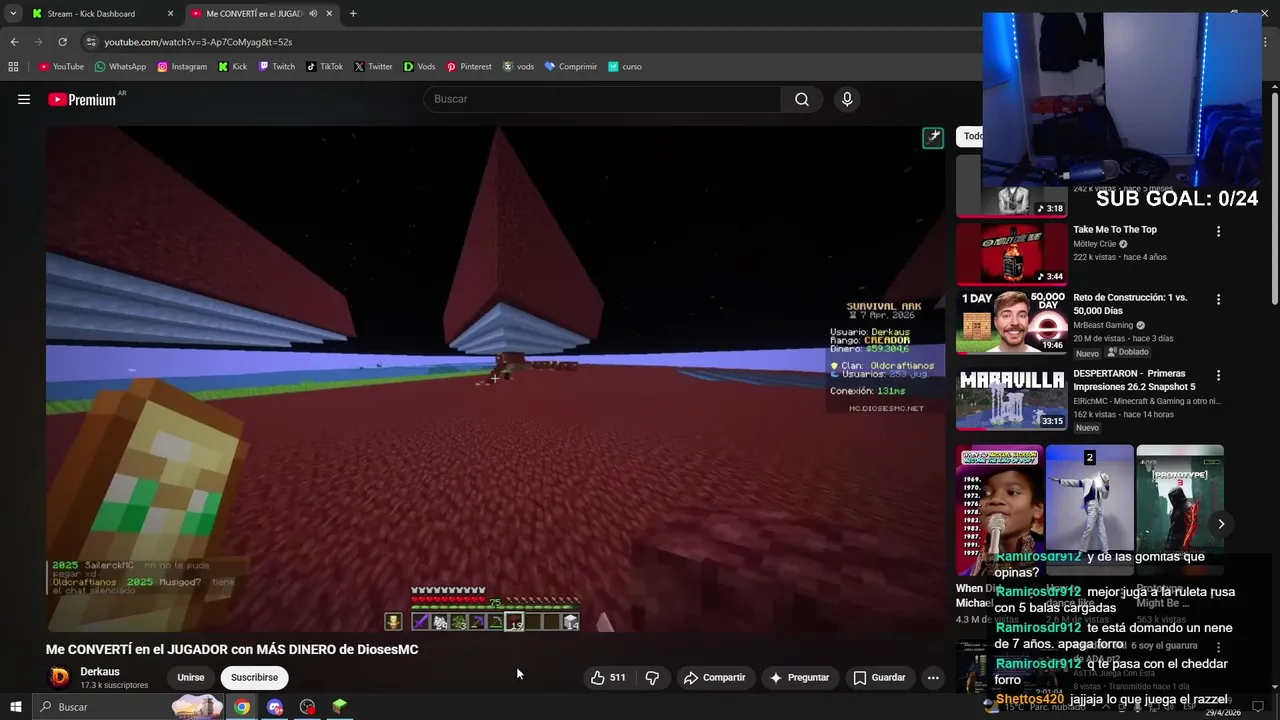Close the Kick Dashboard tab

pos(170,14)
